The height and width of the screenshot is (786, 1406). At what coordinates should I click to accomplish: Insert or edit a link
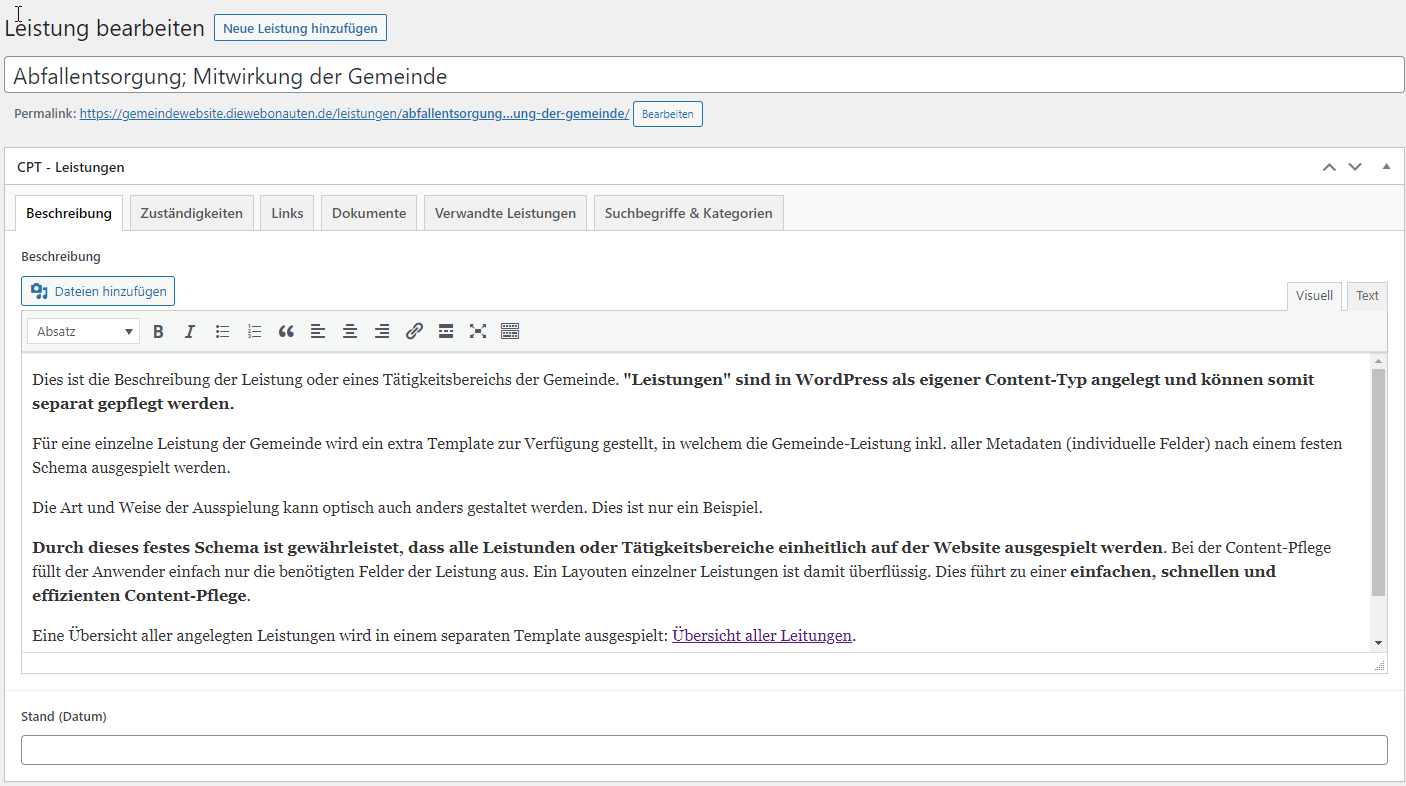(x=414, y=332)
